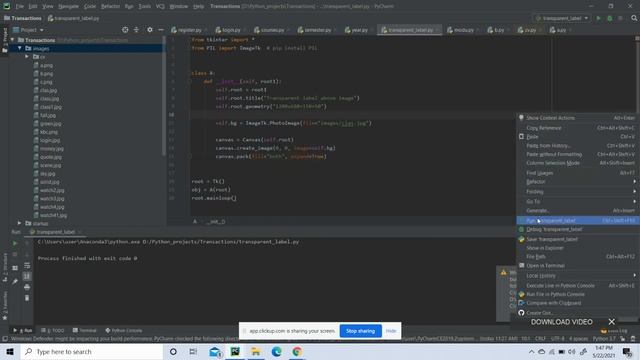This screenshot has height=360, width=640.
Task: Launch Microsoft Edge from taskbar
Action: click(x=276, y=351)
